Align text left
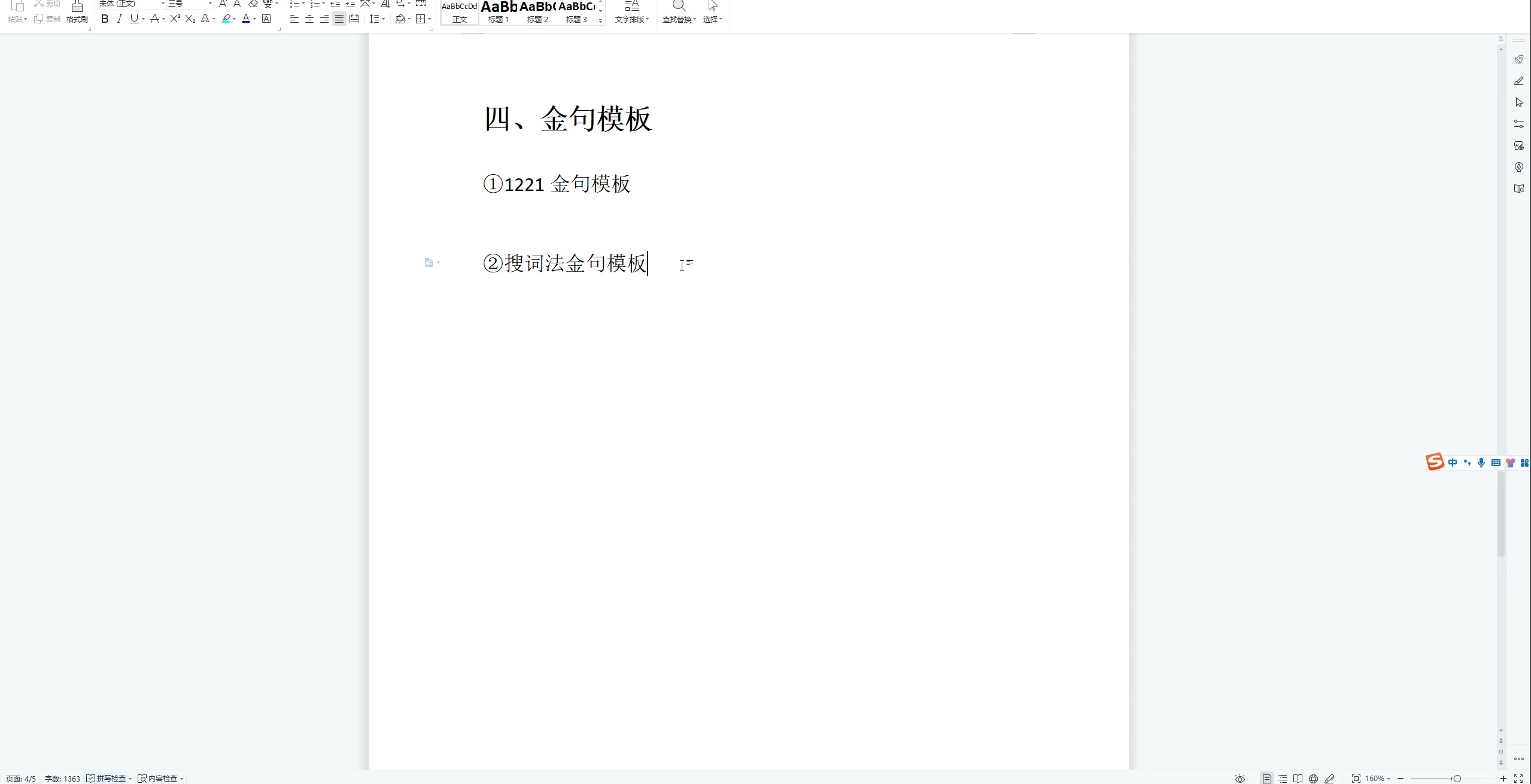The width and height of the screenshot is (1531, 784). (x=294, y=19)
